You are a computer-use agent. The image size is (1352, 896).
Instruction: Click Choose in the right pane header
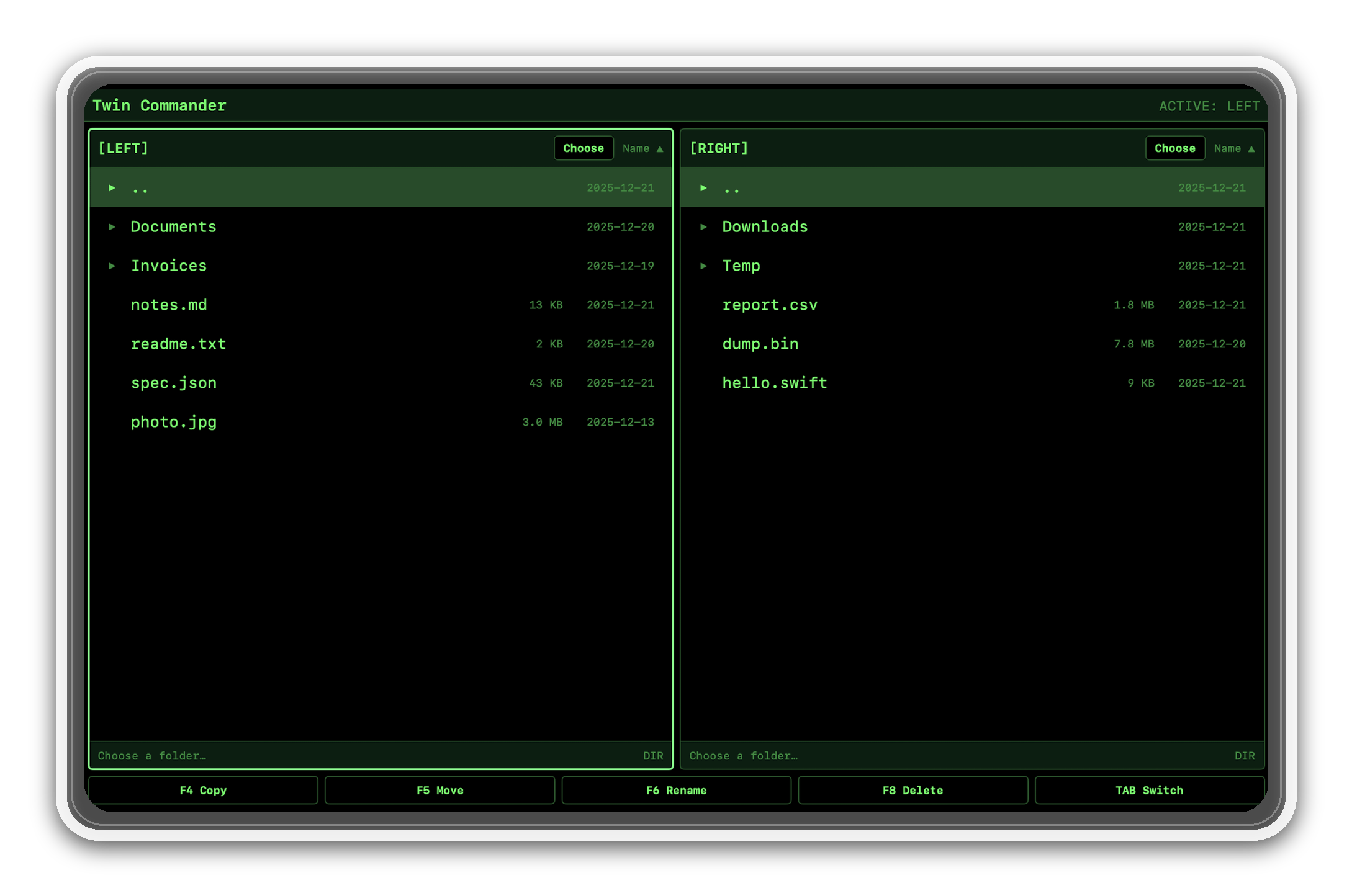(1174, 148)
